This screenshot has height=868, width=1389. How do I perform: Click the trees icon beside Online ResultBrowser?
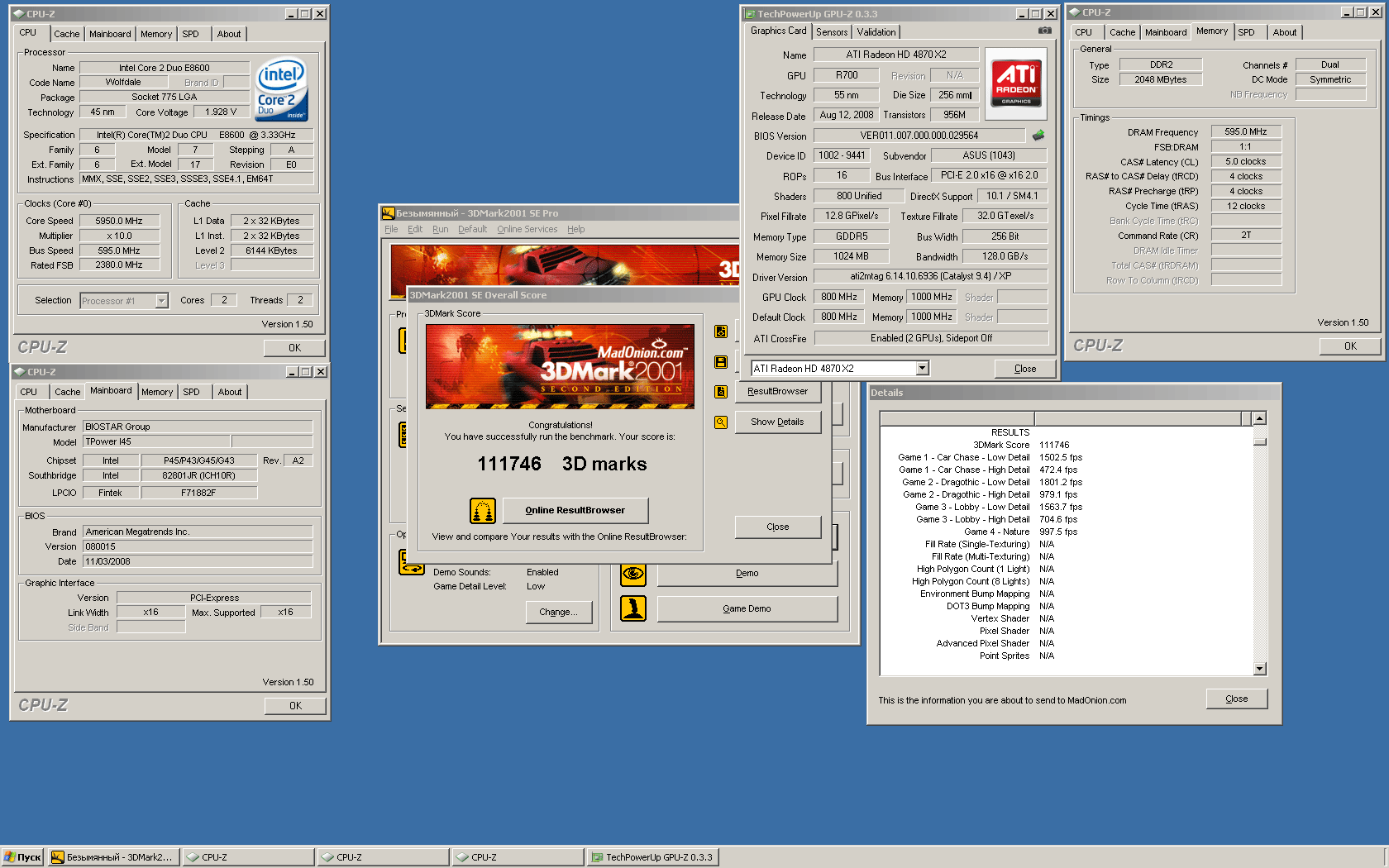(483, 511)
